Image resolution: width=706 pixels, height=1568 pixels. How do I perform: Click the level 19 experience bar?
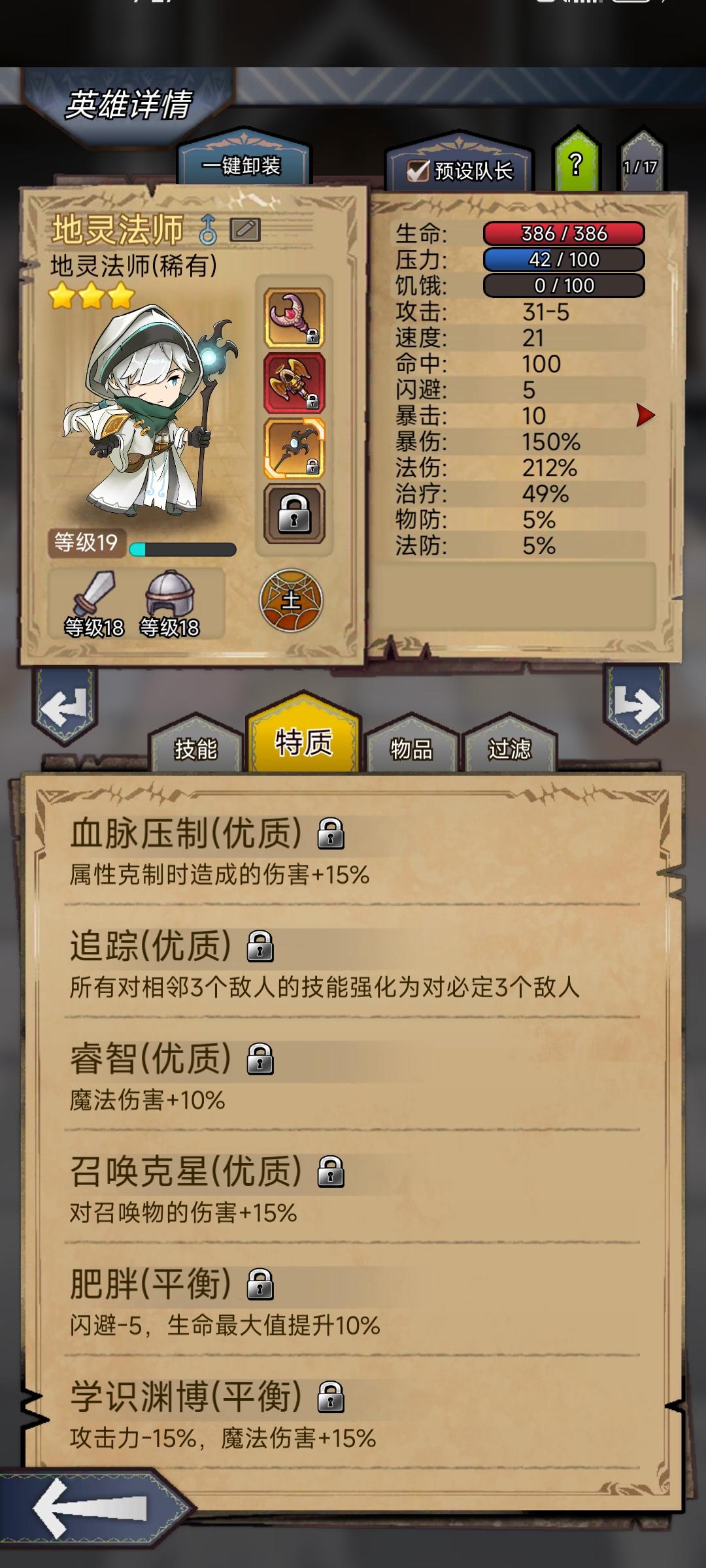[x=182, y=549]
